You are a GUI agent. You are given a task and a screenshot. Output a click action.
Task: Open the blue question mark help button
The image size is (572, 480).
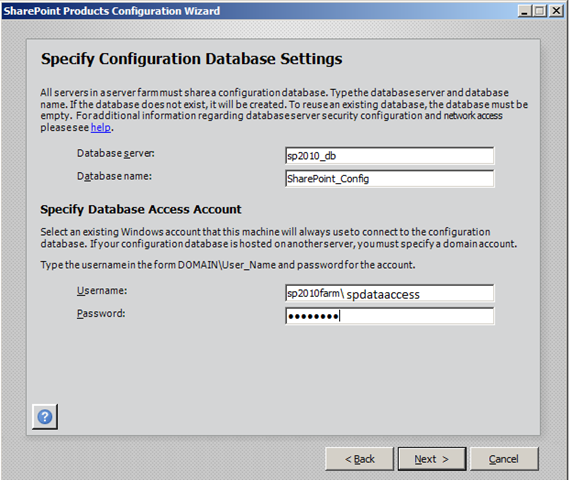pos(45,417)
